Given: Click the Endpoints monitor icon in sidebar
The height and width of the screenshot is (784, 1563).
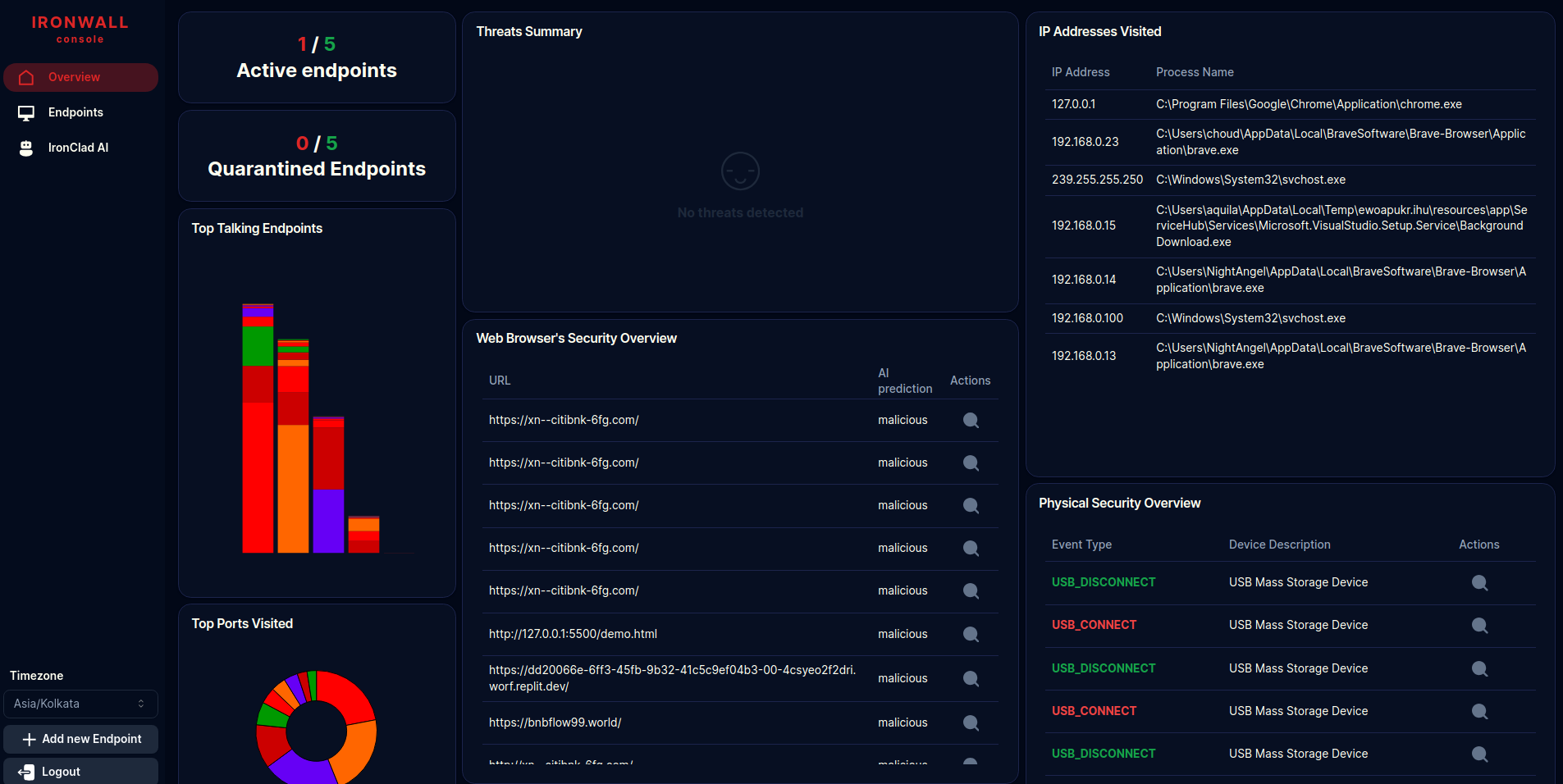Looking at the screenshot, I should [27, 112].
